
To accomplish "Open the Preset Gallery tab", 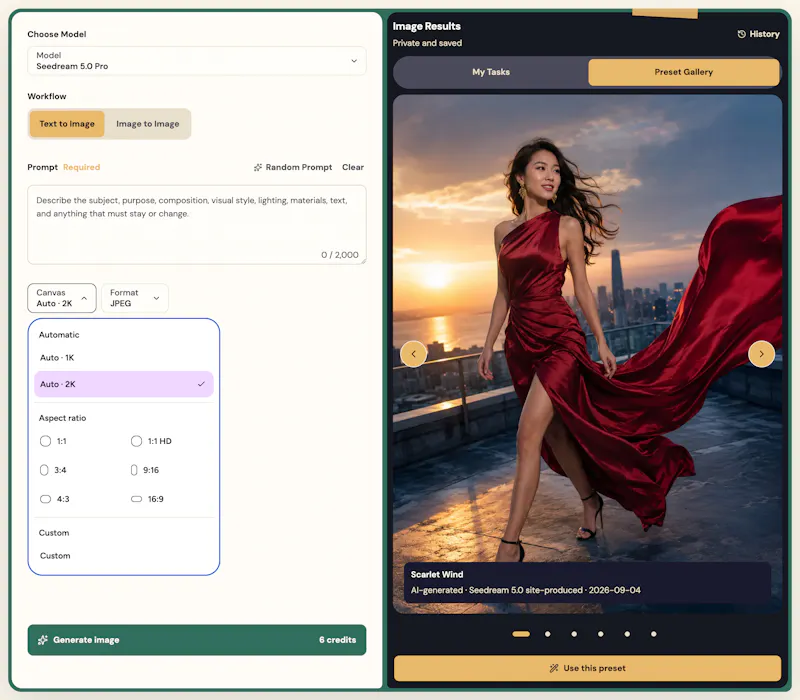I will pos(684,72).
